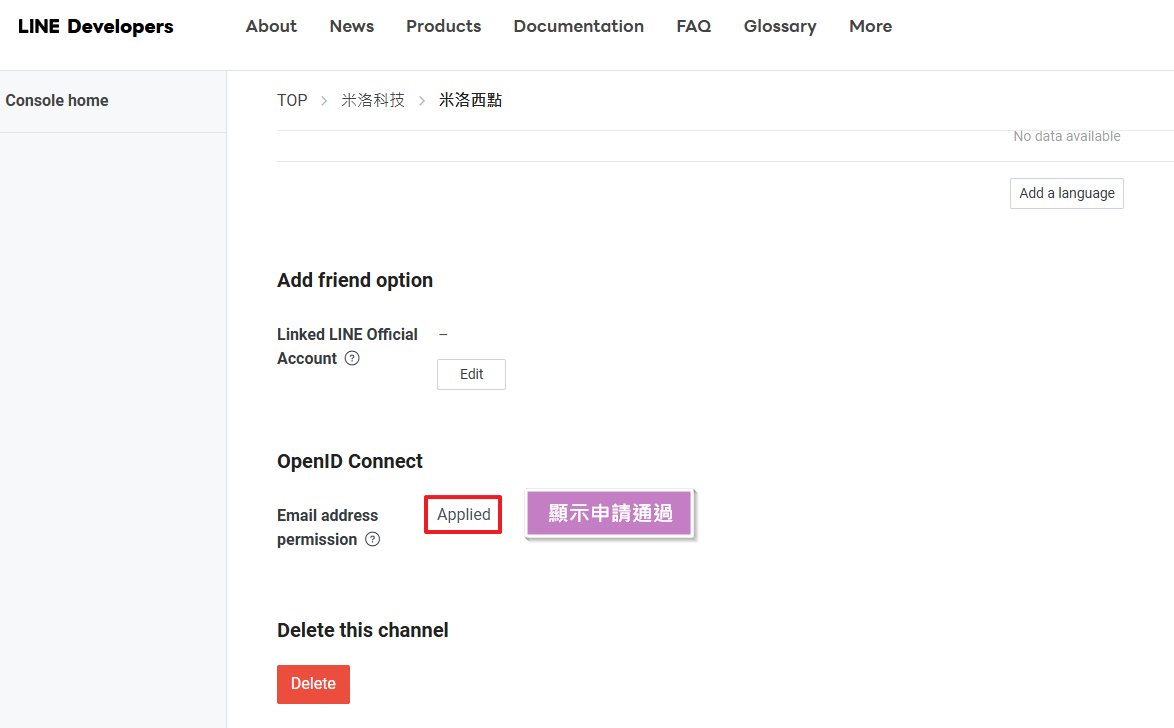
Task: Open the FAQ page
Action: coord(693,26)
